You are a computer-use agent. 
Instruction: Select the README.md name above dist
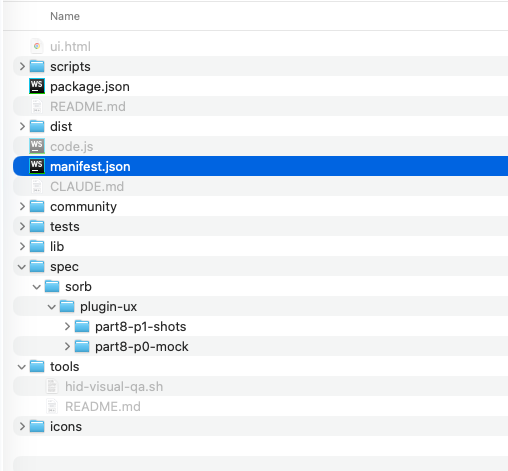(x=88, y=107)
